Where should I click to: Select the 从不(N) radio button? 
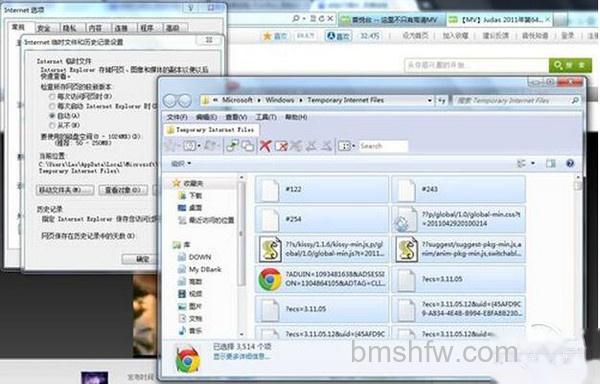click(x=52, y=125)
